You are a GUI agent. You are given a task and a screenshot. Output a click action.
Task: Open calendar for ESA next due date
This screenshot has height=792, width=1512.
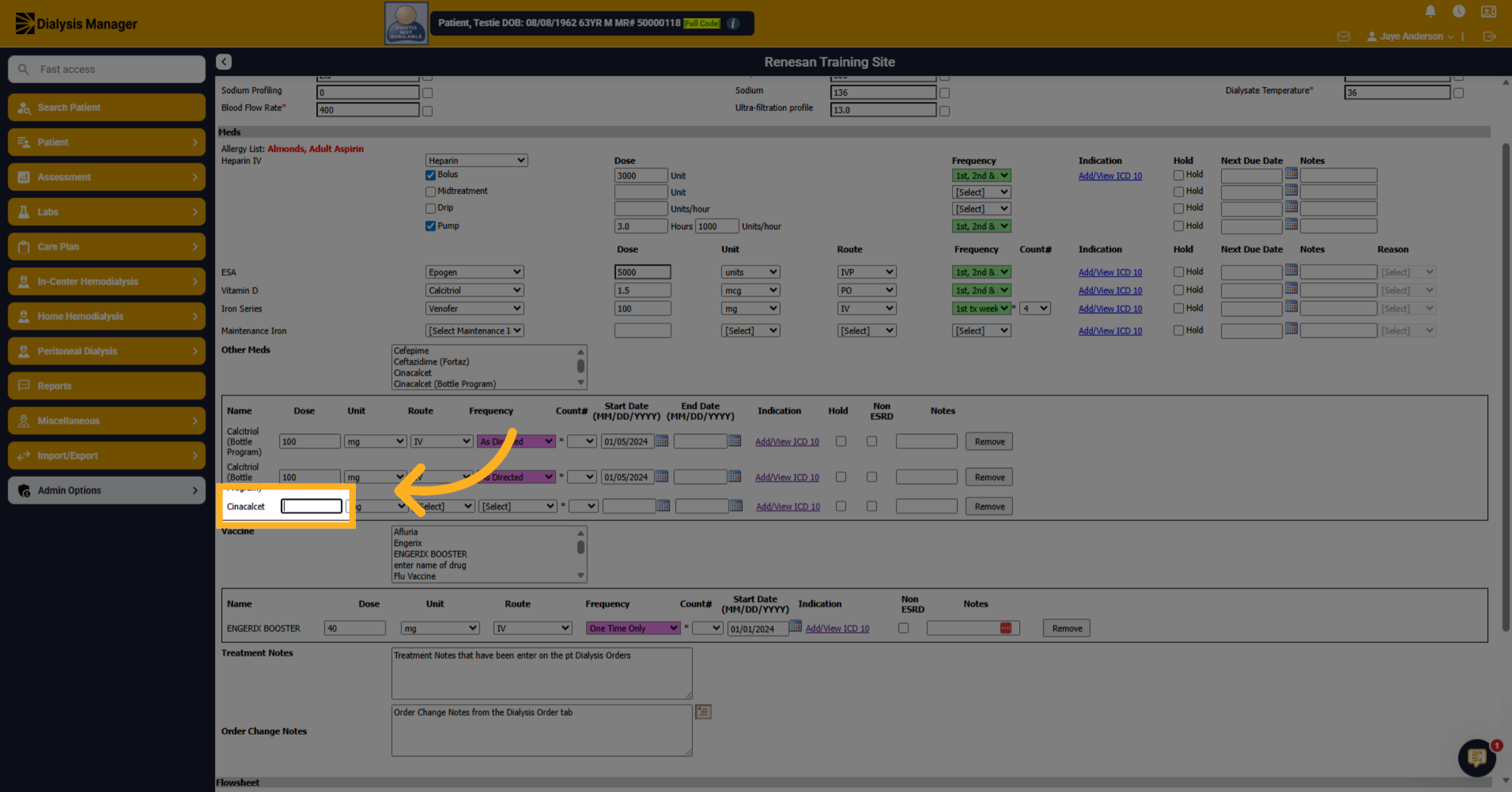pyautogui.click(x=1291, y=270)
